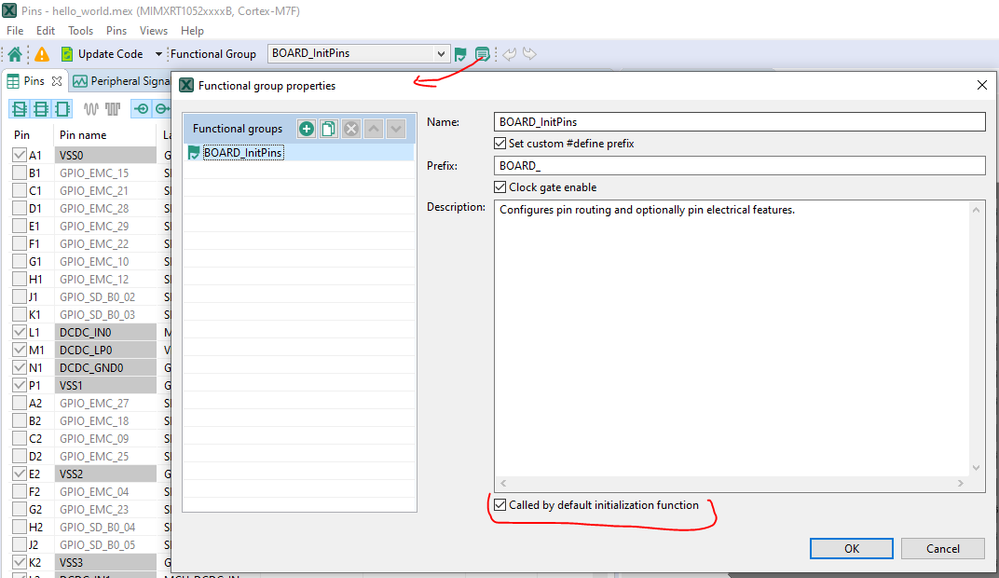Toggle checkbox for pin A1 VSS0
The width and height of the screenshot is (999, 578).
tap(19, 155)
